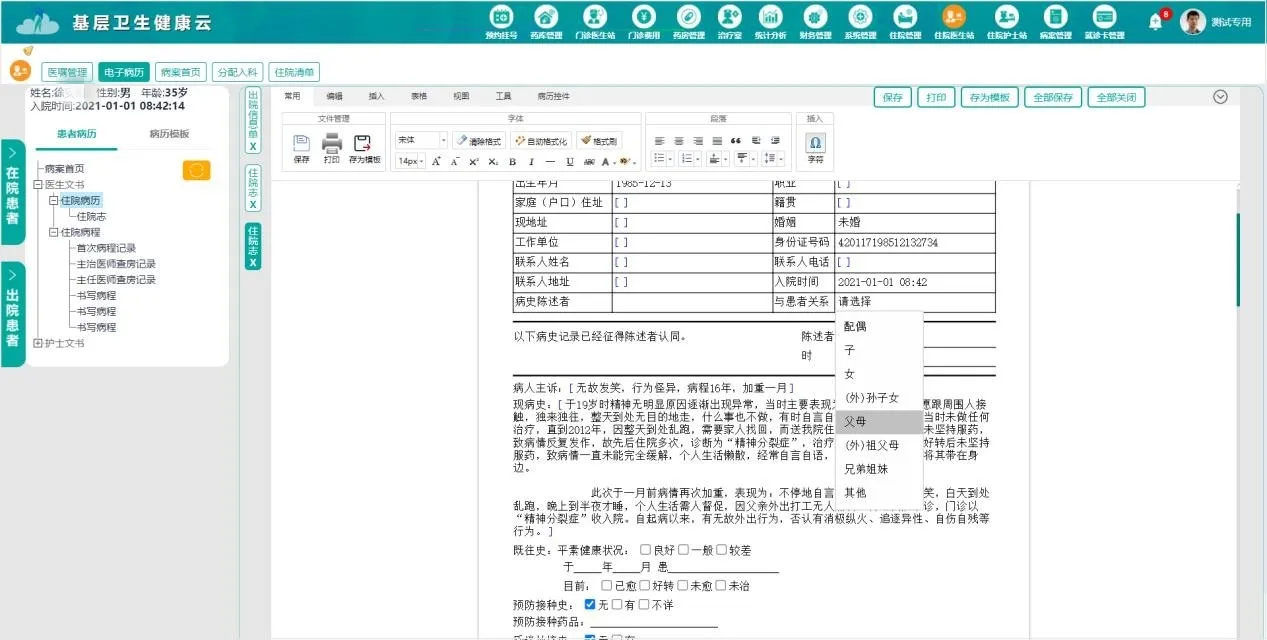The width and height of the screenshot is (1267, 640).
Task: Tick the 已愈 checkbox
Action: coord(607,585)
